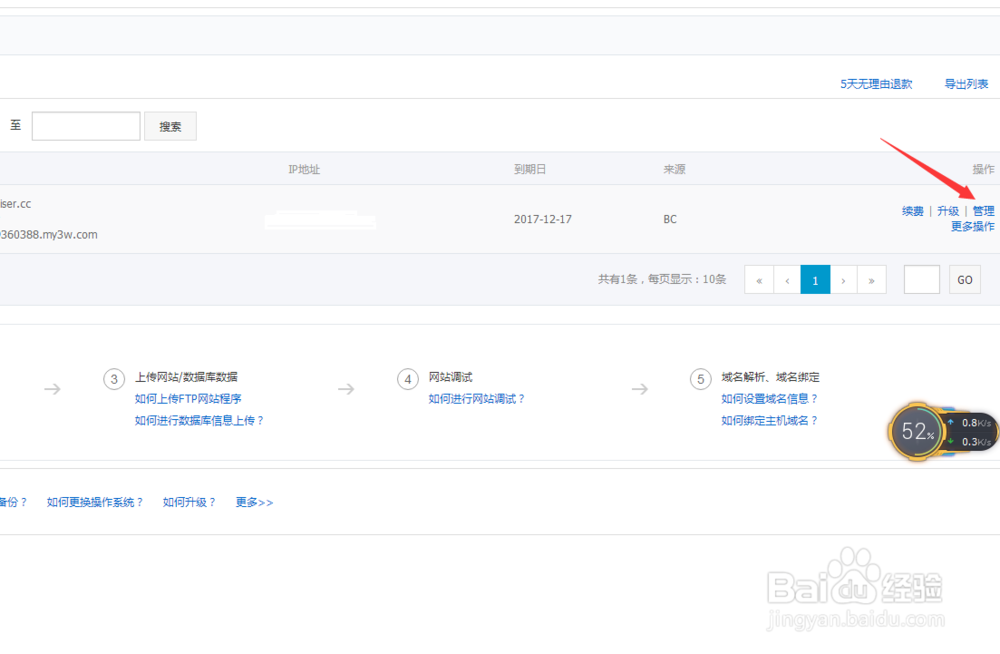This screenshot has width=1000, height=654.
Task: Click the IP地址 column header
Action: (304, 169)
